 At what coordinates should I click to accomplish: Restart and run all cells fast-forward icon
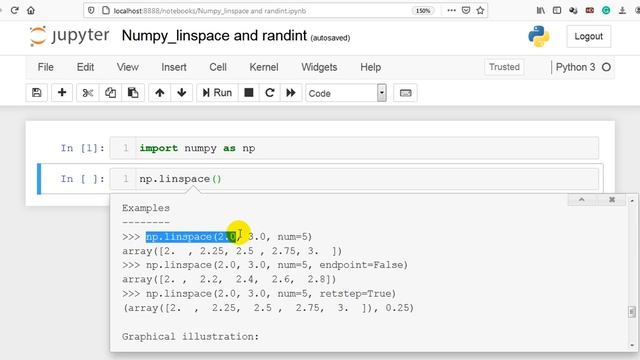pos(291,93)
